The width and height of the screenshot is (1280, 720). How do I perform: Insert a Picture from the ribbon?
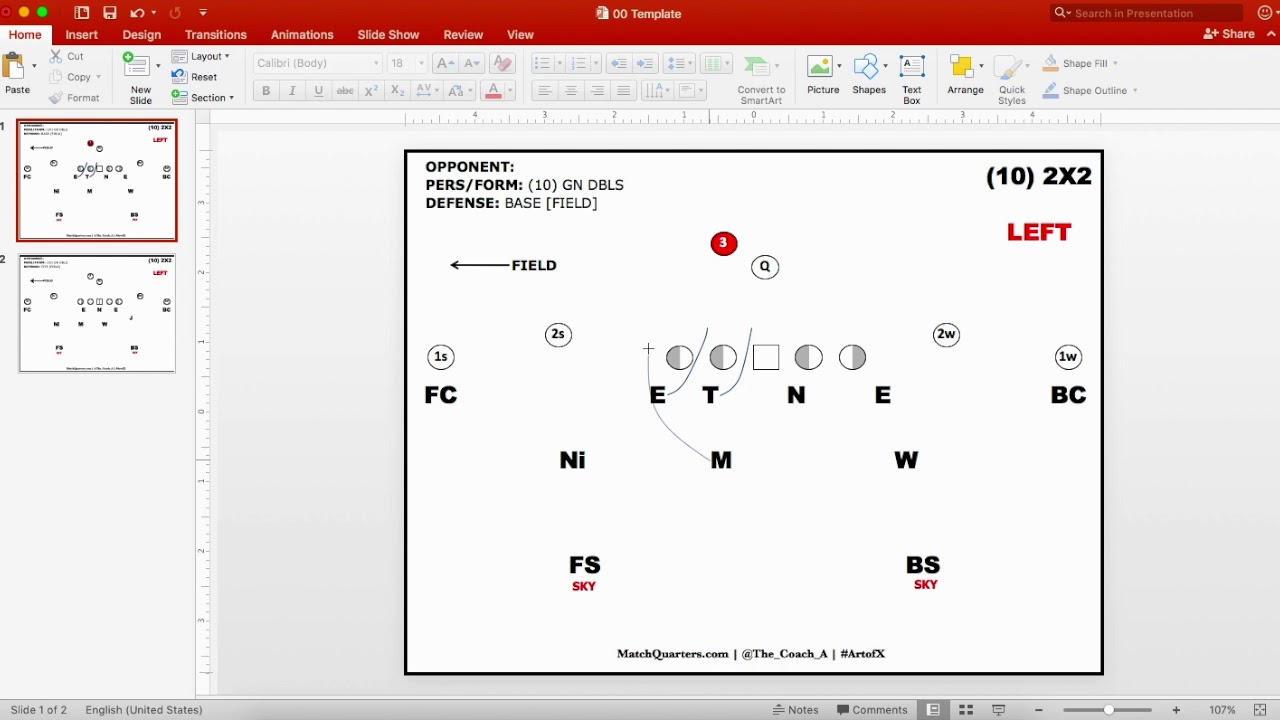pyautogui.click(x=823, y=75)
